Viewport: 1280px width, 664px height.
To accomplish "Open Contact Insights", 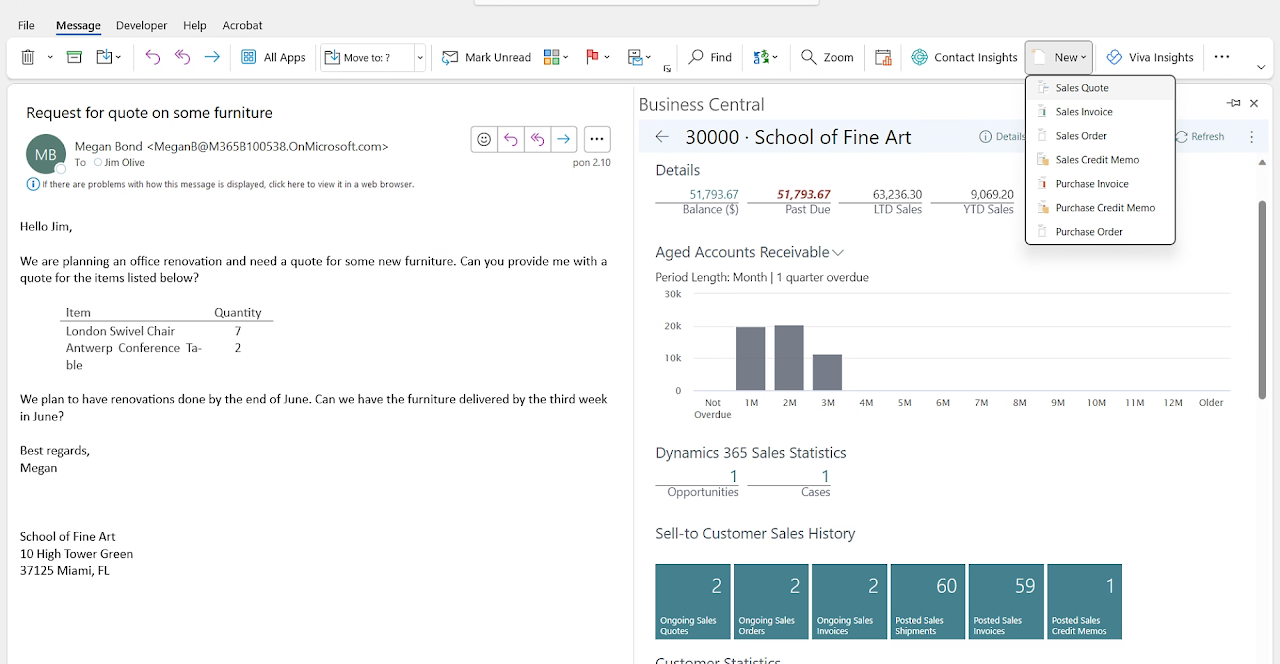I will (964, 57).
